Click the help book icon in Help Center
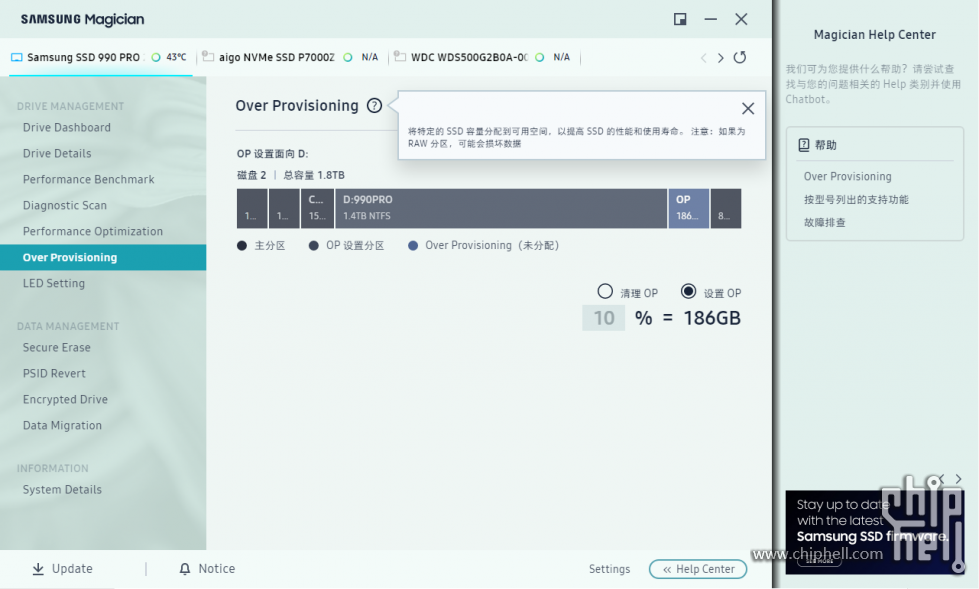 pyautogui.click(x=804, y=145)
